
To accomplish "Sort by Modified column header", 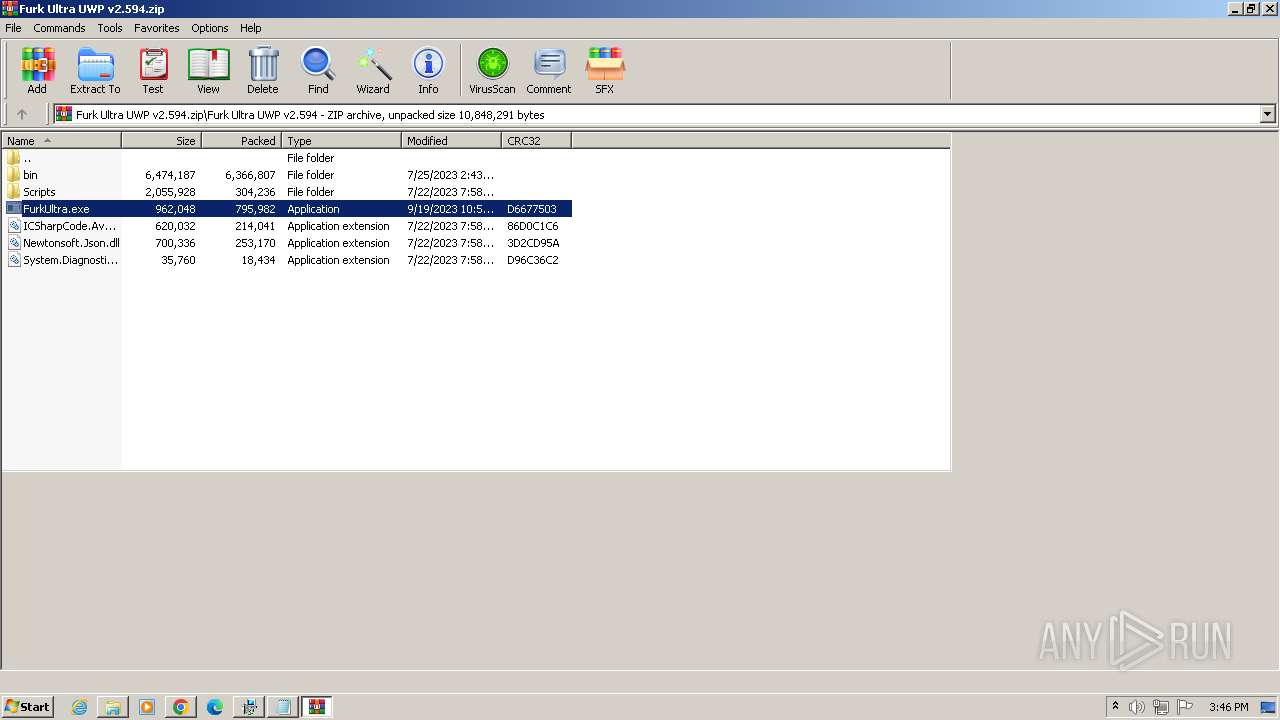I will [451, 141].
